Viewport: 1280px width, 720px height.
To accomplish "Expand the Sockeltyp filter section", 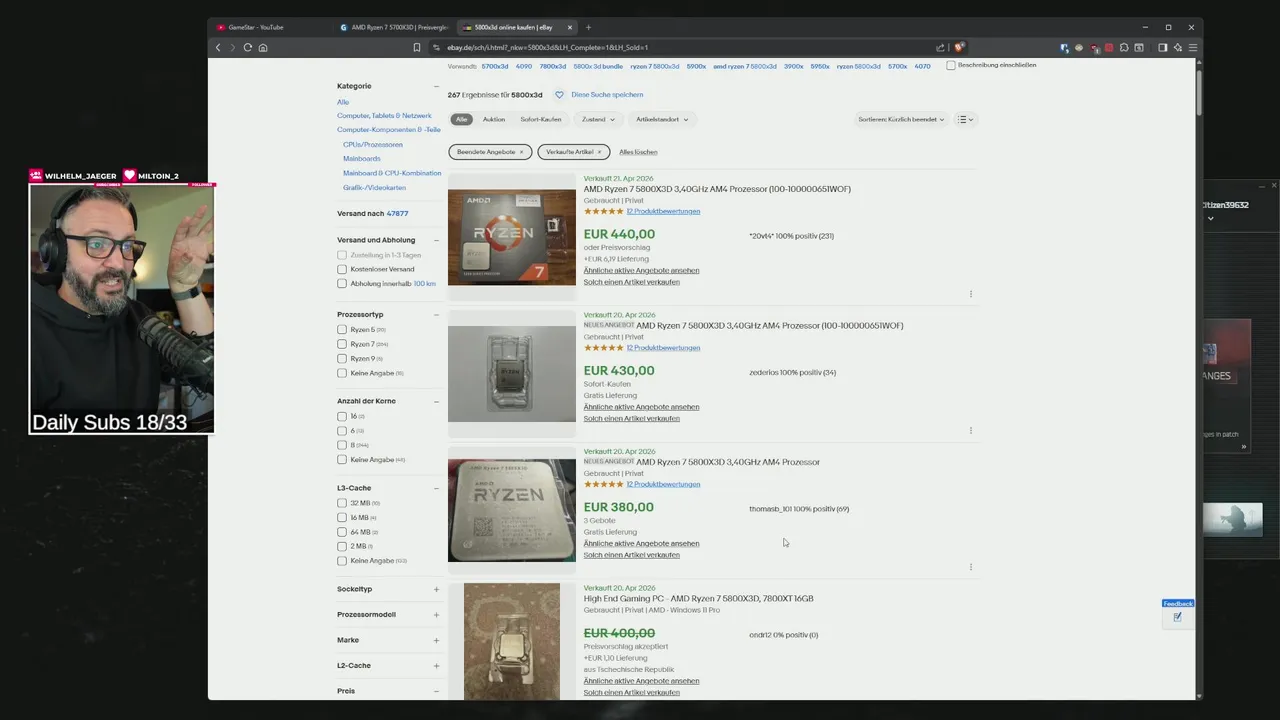I will [436, 589].
